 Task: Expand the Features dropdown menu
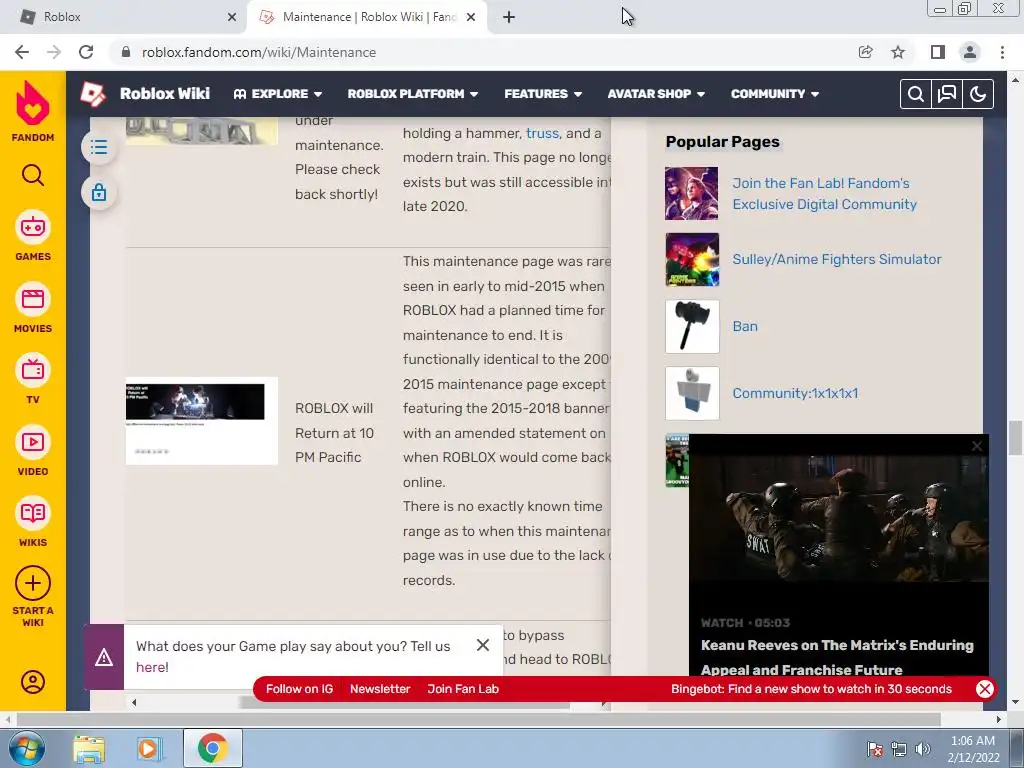pyautogui.click(x=543, y=94)
